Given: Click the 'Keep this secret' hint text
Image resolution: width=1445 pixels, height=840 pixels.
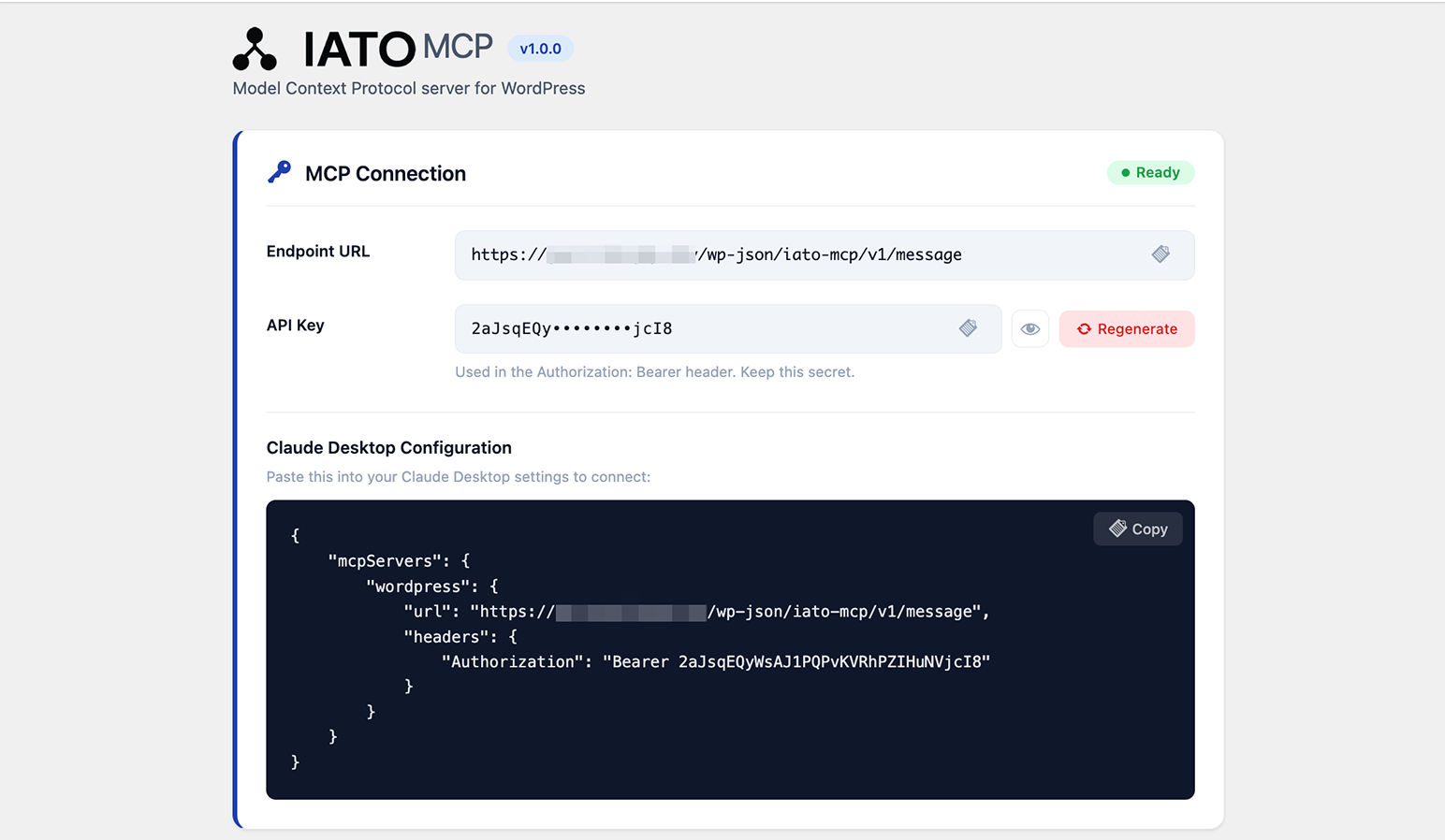Looking at the screenshot, I should click(x=797, y=371).
